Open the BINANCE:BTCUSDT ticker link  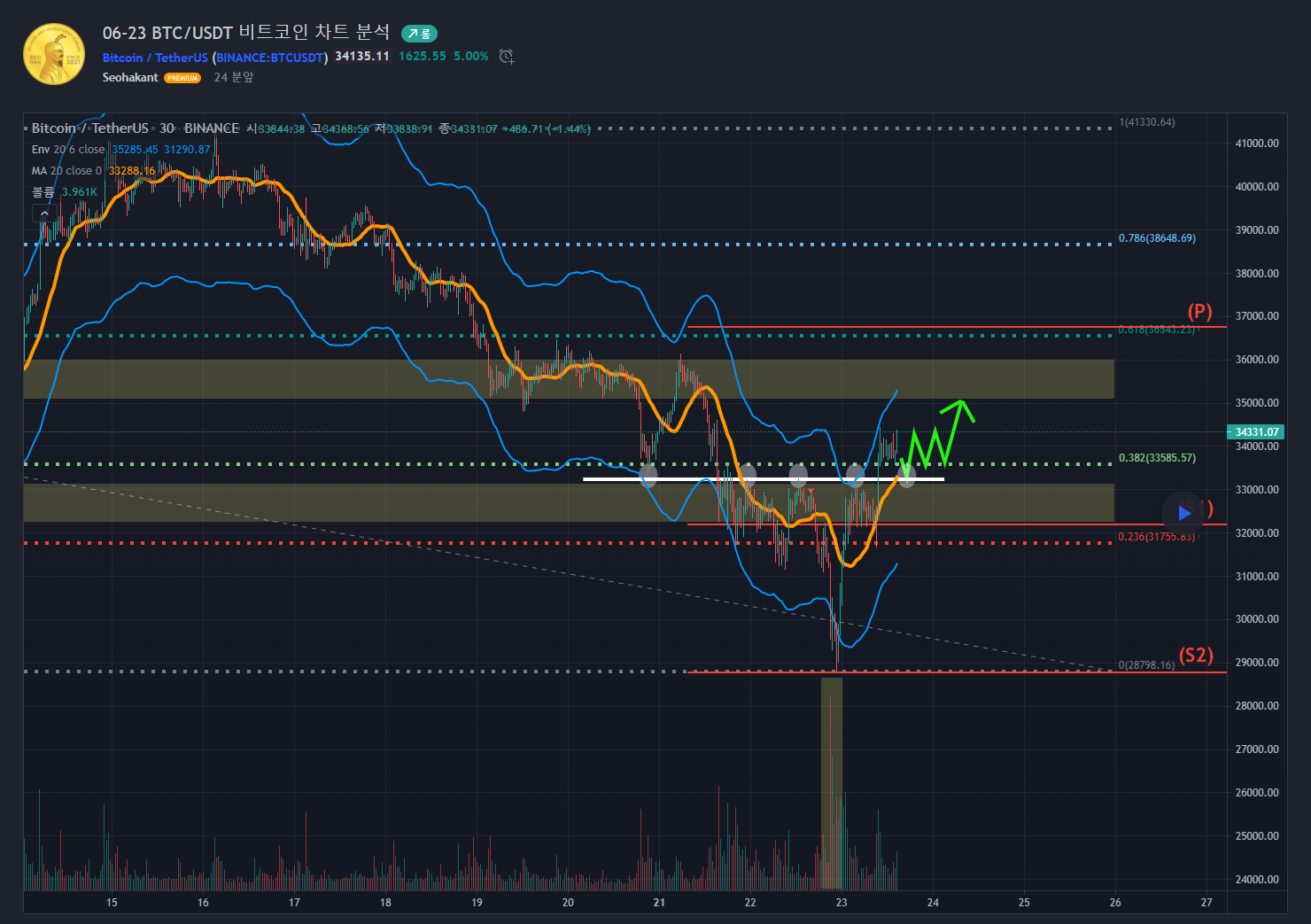(x=270, y=58)
